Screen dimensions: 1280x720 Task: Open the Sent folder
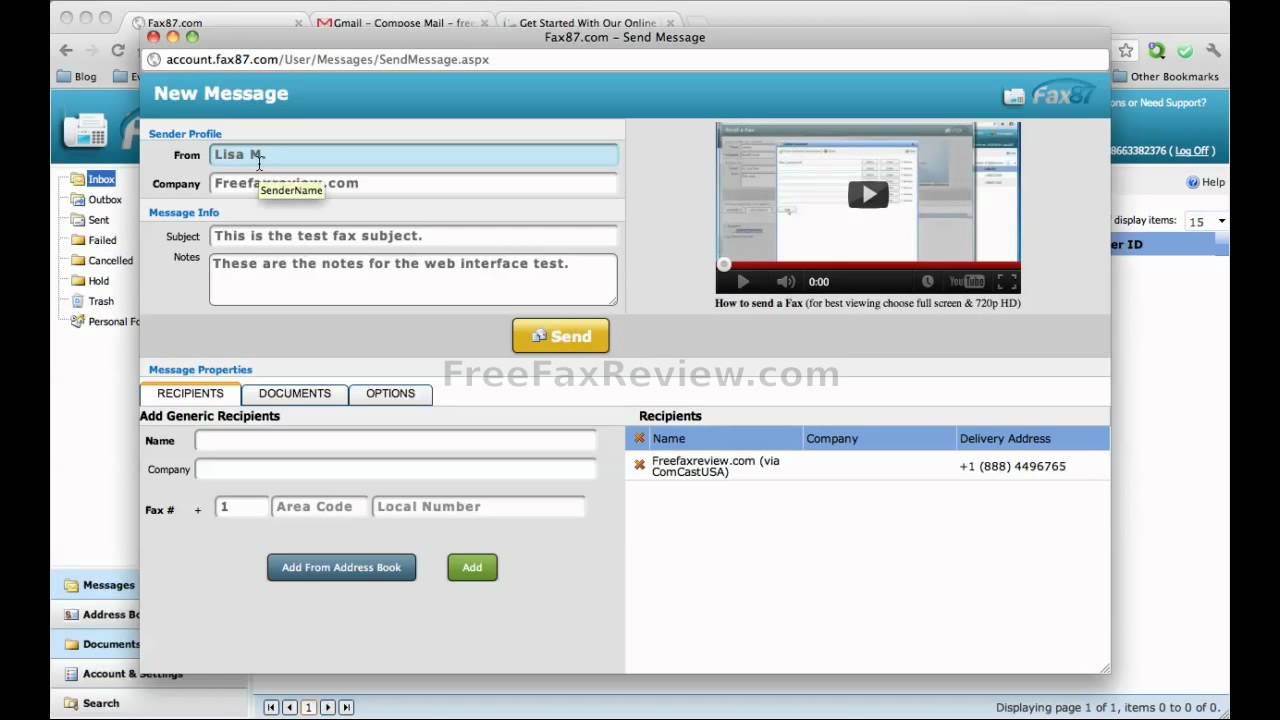pyautogui.click(x=99, y=220)
